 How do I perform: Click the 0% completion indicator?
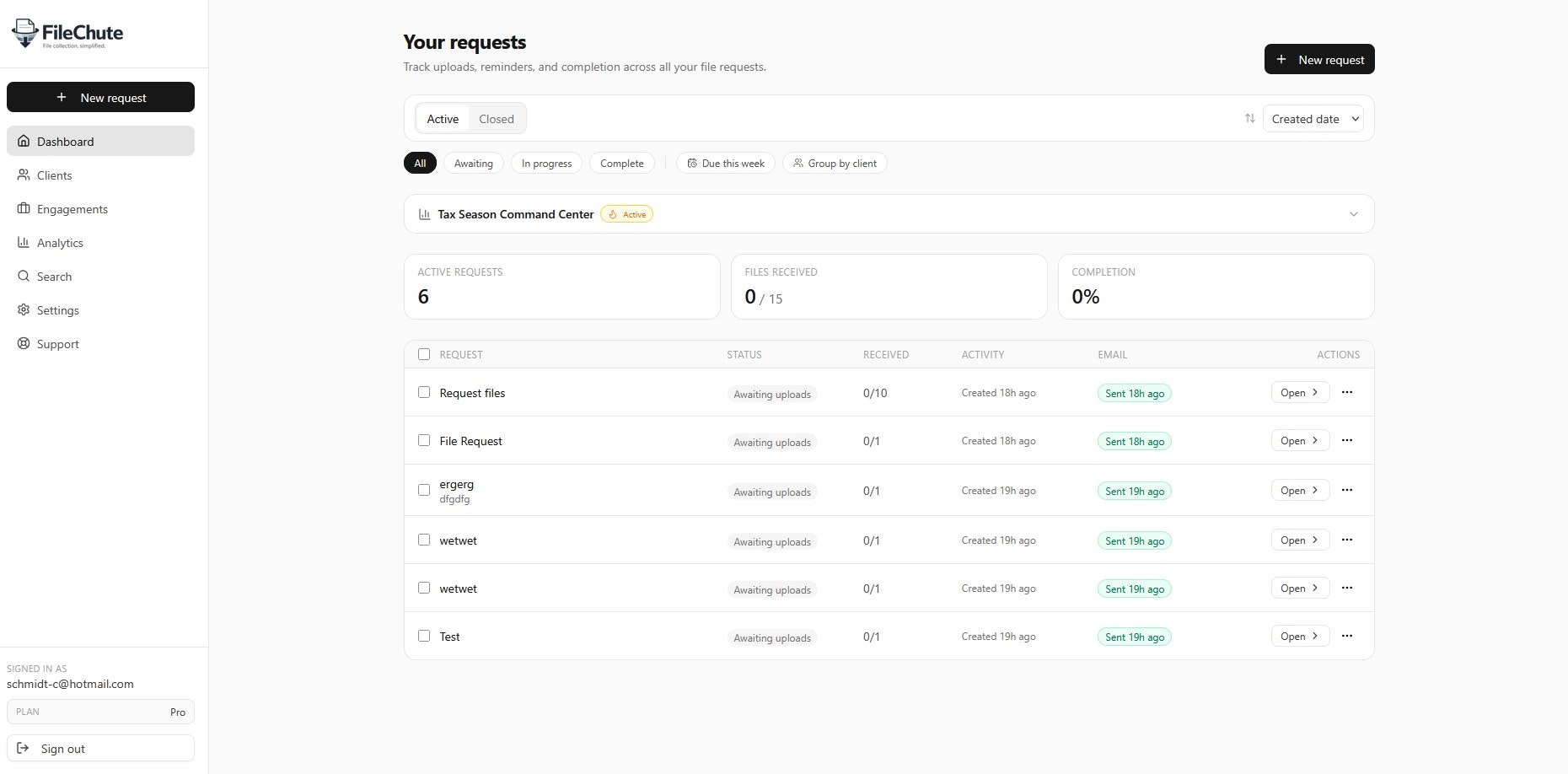(1085, 296)
